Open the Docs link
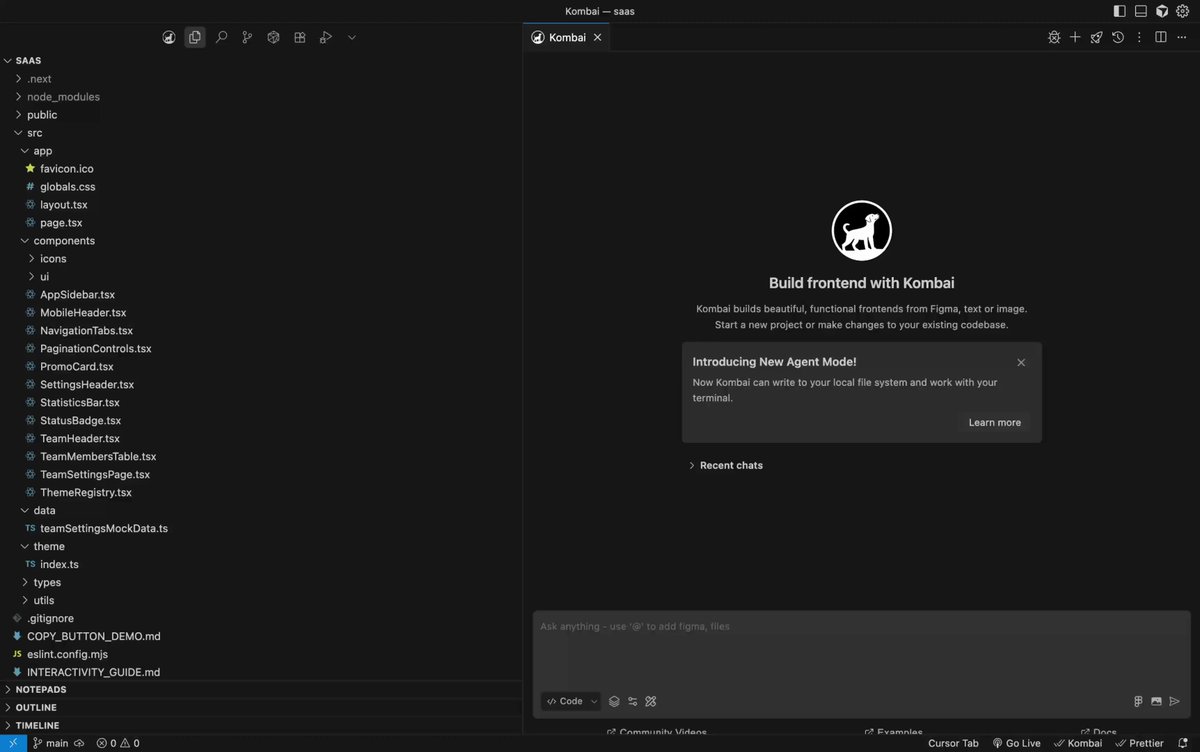The height and width of the screenshot is (752, 1200). click(x=1099, y=732)
